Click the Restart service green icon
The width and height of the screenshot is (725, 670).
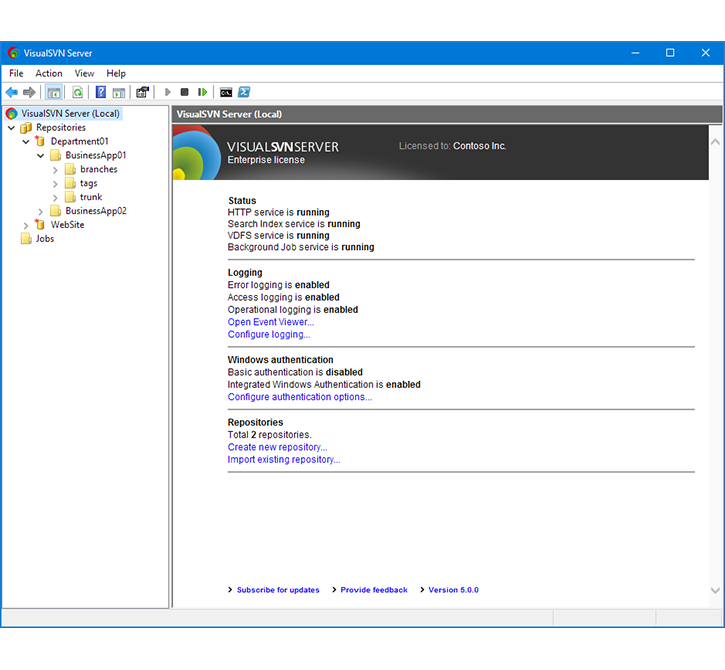[x=203, y=92]
